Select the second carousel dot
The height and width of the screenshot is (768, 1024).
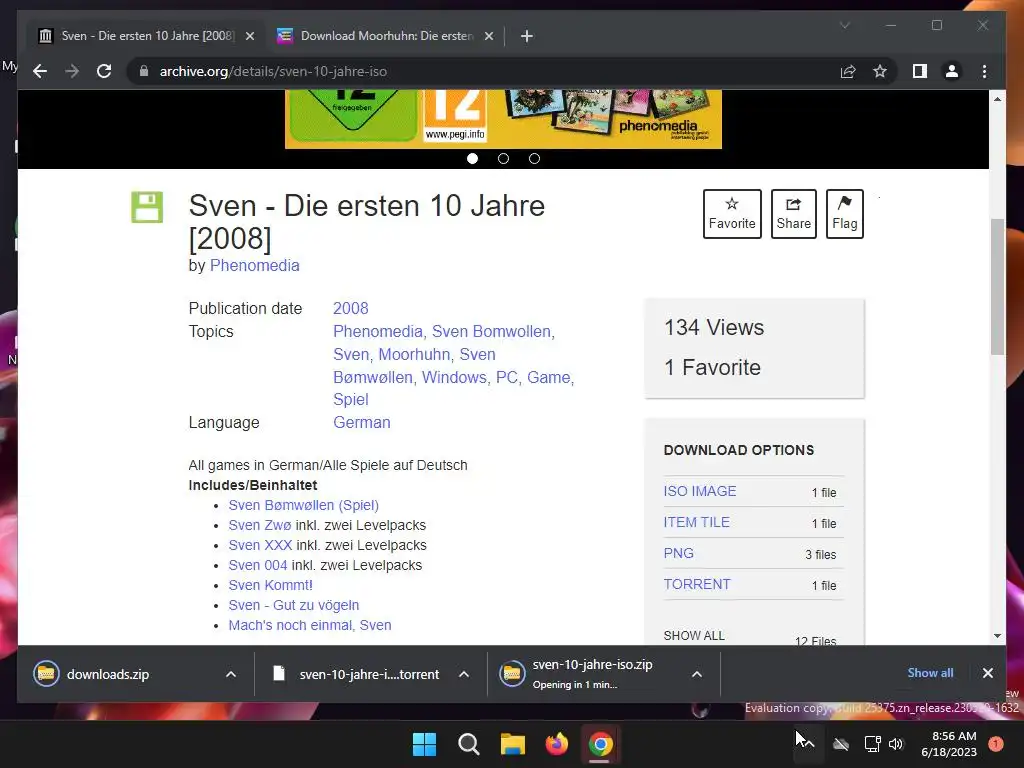[x=503, y=159]
